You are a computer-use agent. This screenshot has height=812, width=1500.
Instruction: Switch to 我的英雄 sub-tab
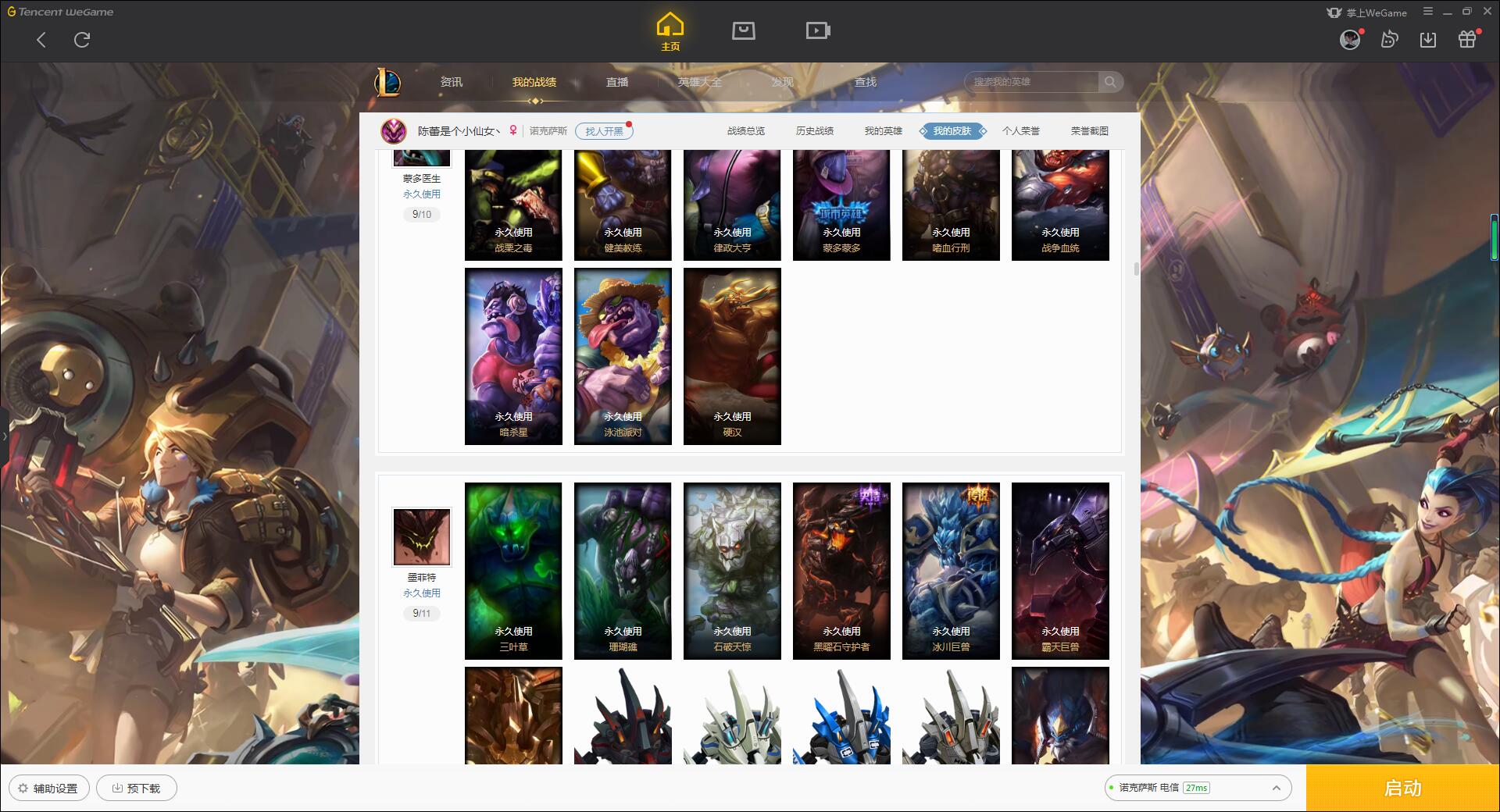[884, 131]
